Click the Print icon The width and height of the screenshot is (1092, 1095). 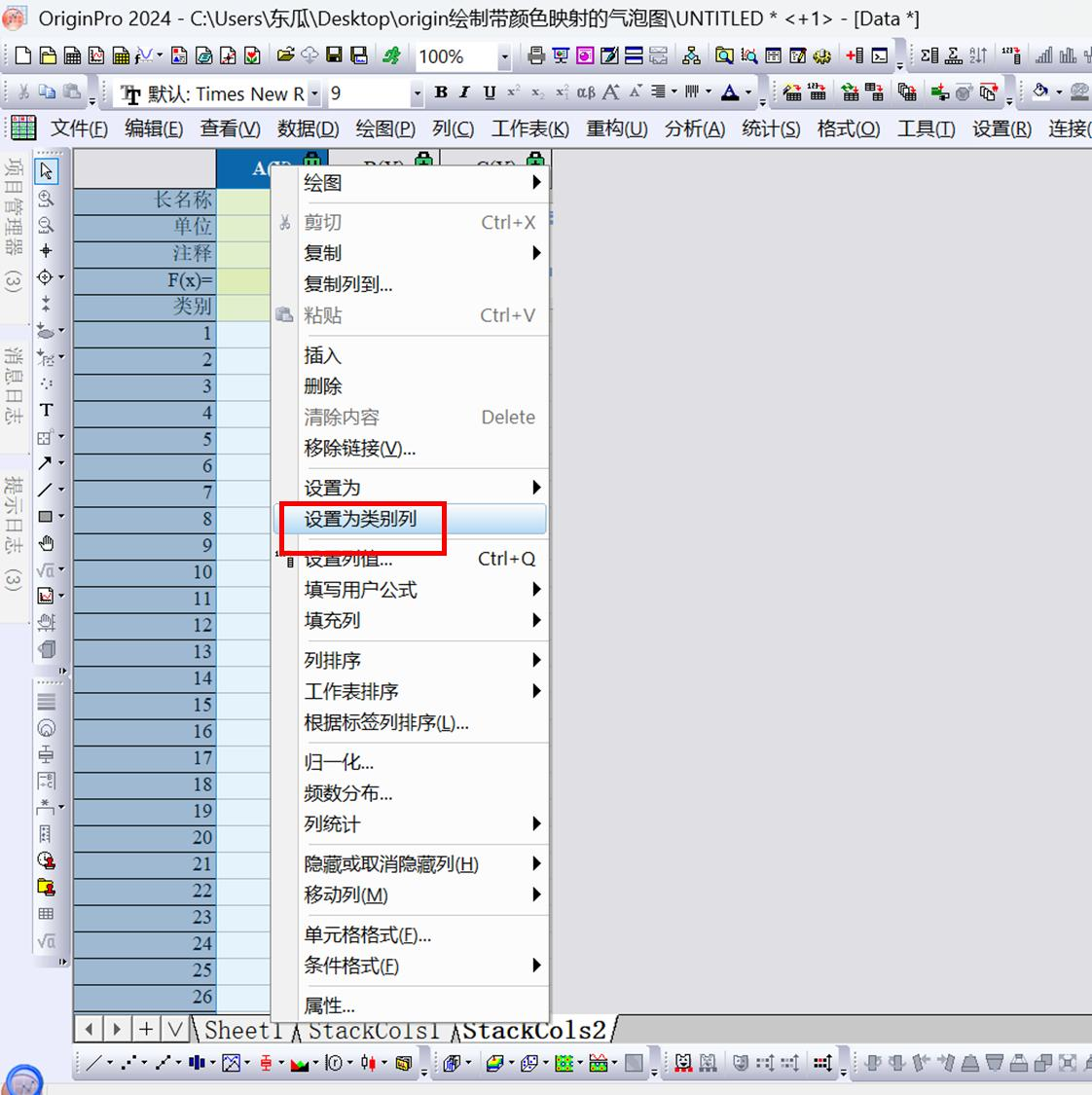pyautogui.click(x=536, y=55)
